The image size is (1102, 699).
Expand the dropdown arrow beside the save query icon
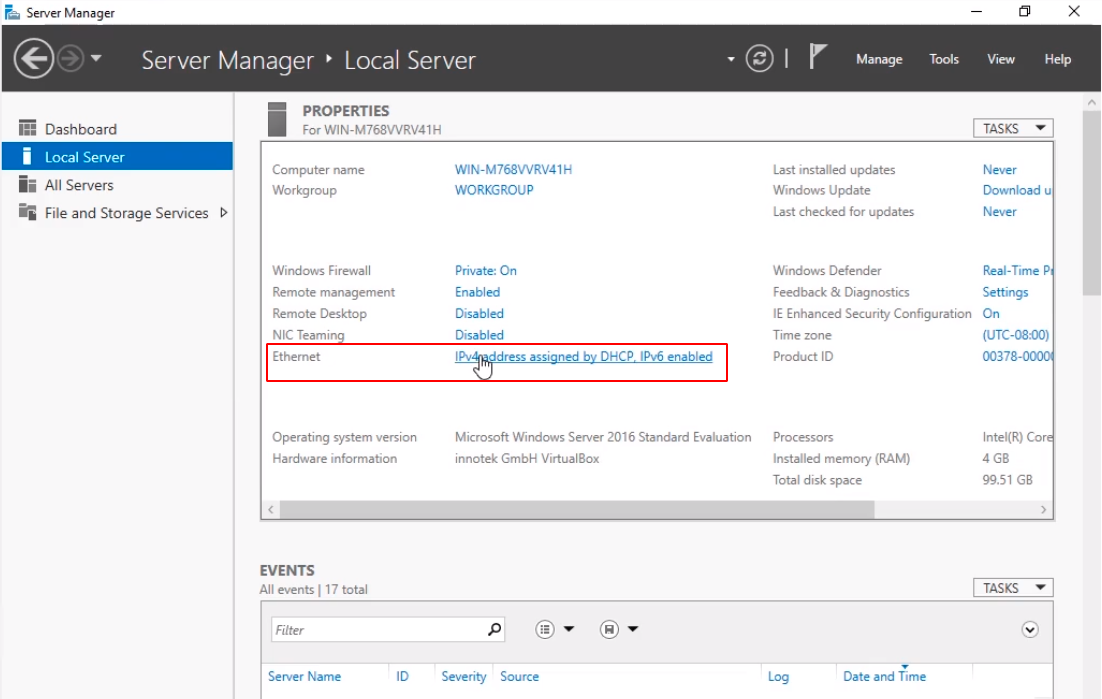(x=633, y=629)
